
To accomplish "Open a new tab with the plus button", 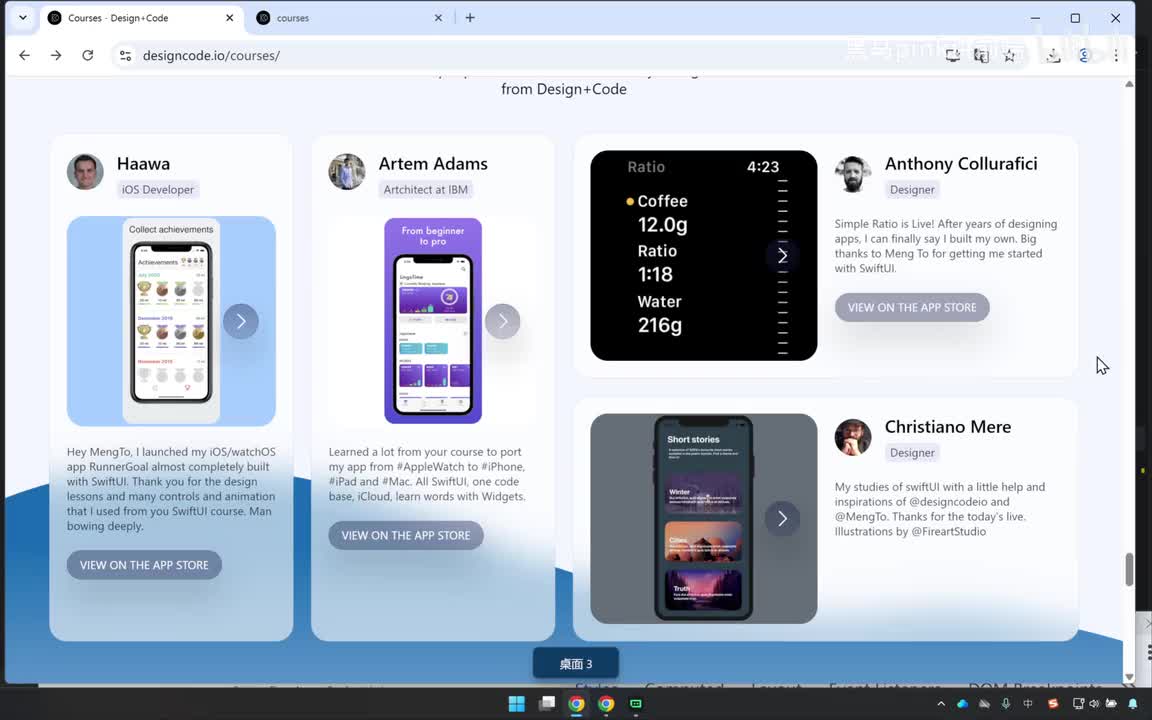I will pos(470,18).
